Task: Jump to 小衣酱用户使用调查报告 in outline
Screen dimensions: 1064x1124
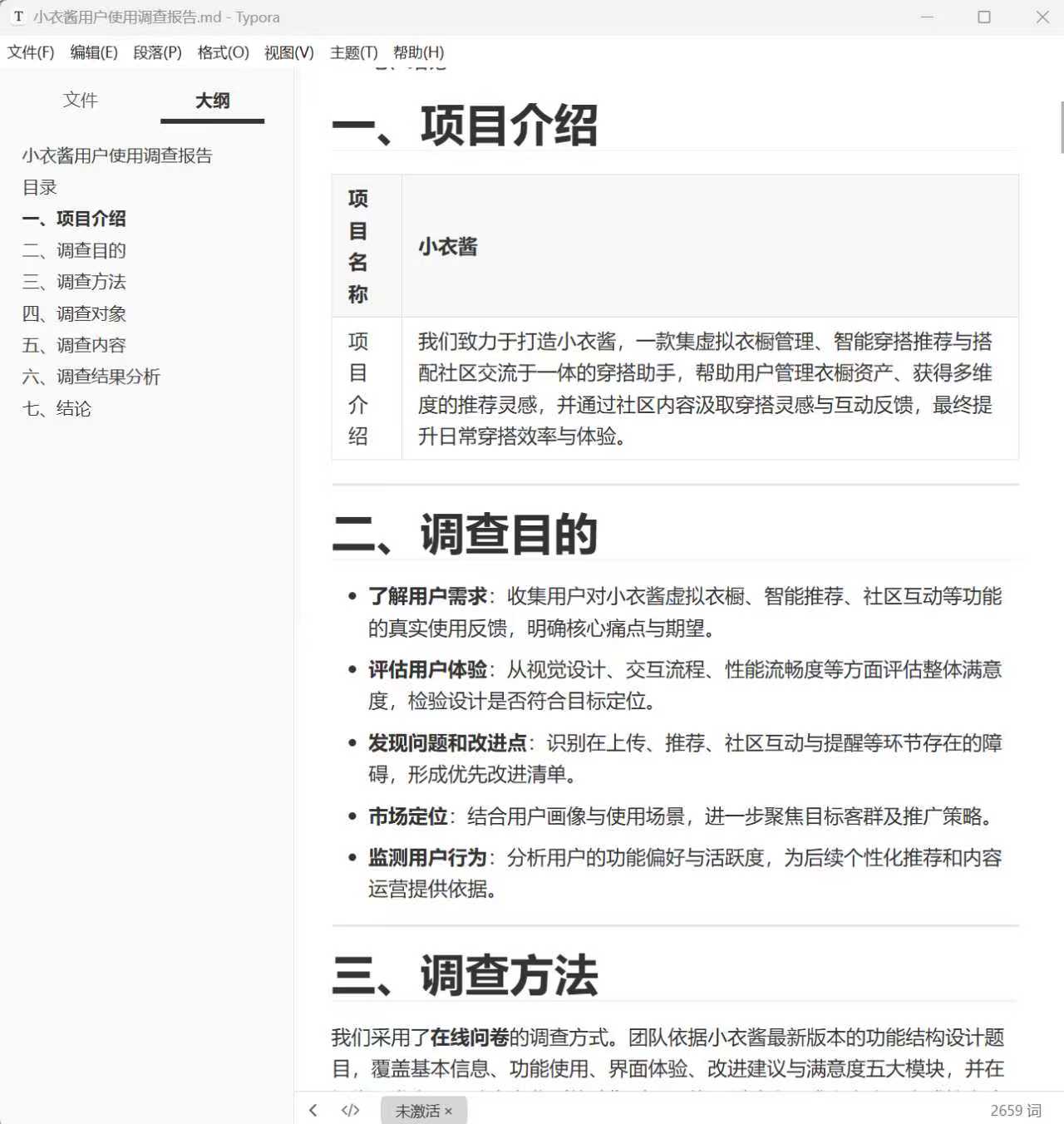Action: 117,155
